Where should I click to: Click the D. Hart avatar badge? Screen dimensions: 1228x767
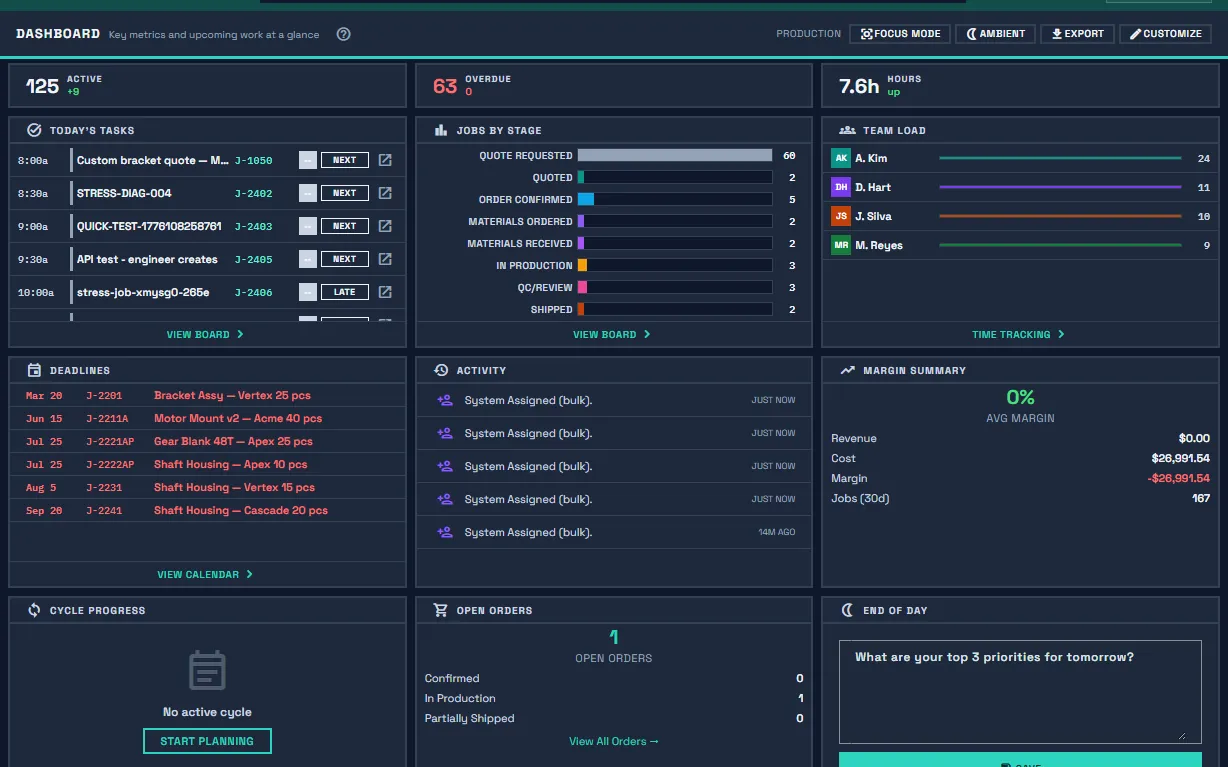coord(841,187)
